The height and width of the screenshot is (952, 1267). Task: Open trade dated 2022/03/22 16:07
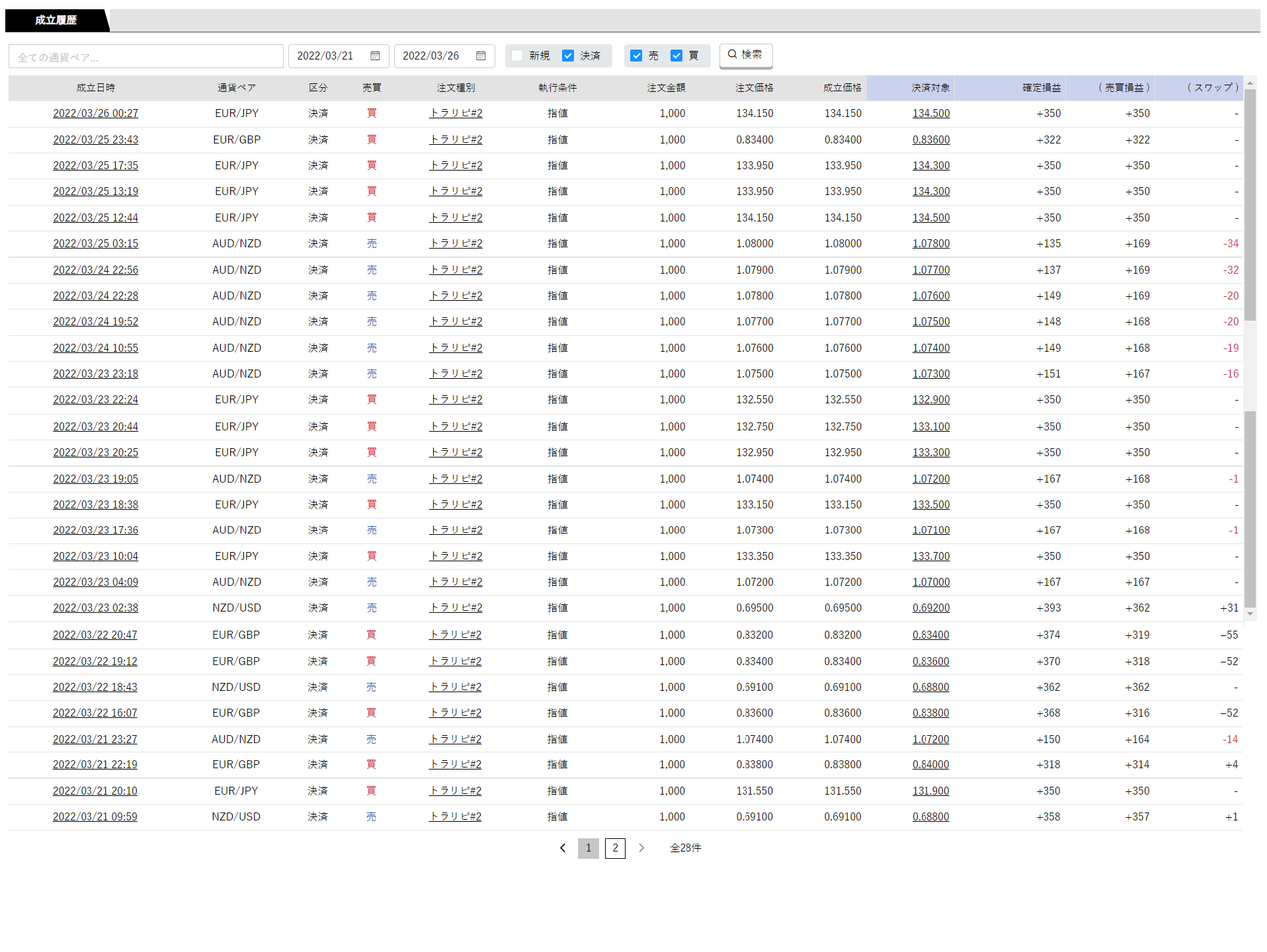[x=95, y=713]
